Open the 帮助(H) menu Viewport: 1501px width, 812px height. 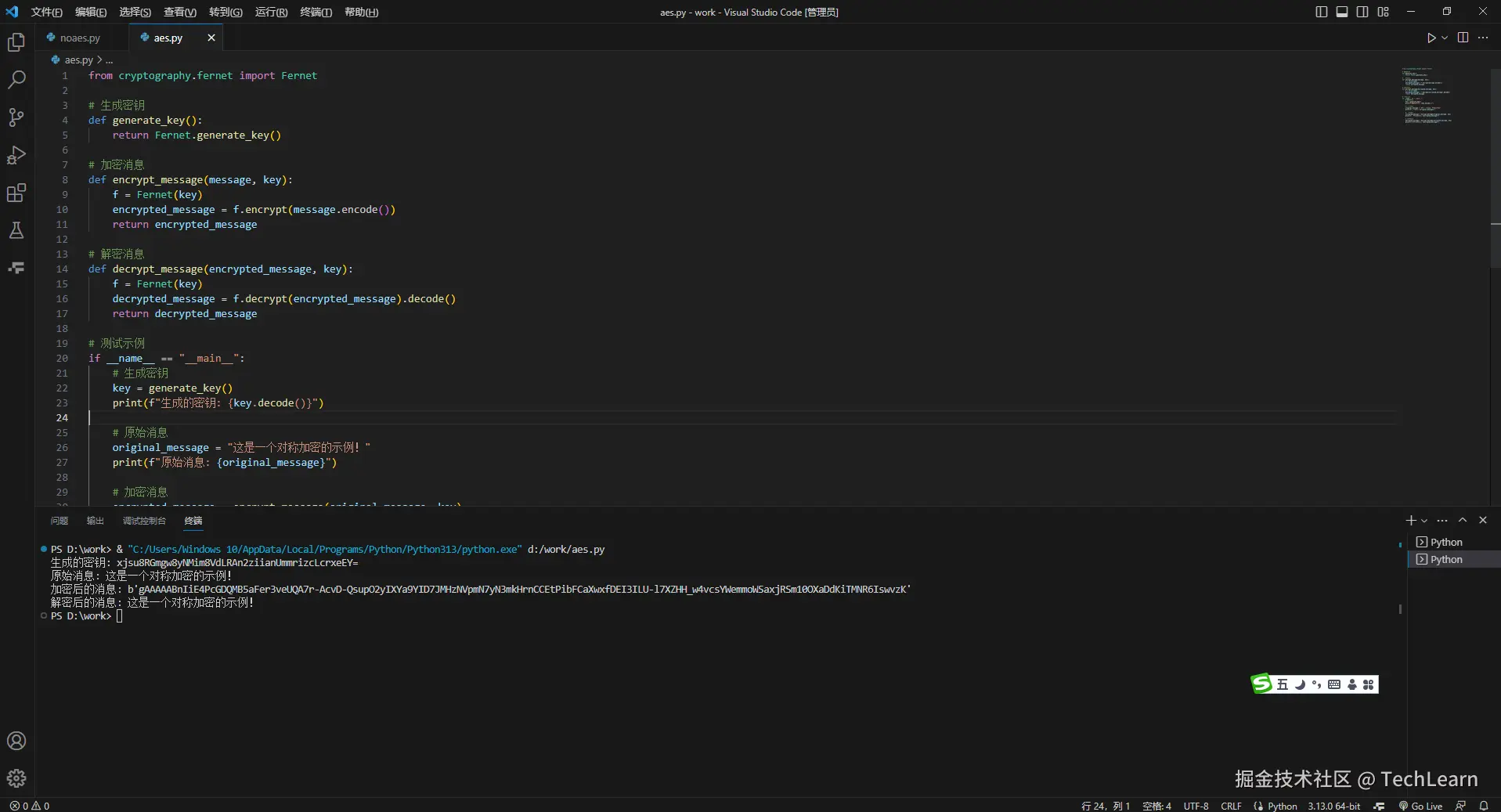362,12
